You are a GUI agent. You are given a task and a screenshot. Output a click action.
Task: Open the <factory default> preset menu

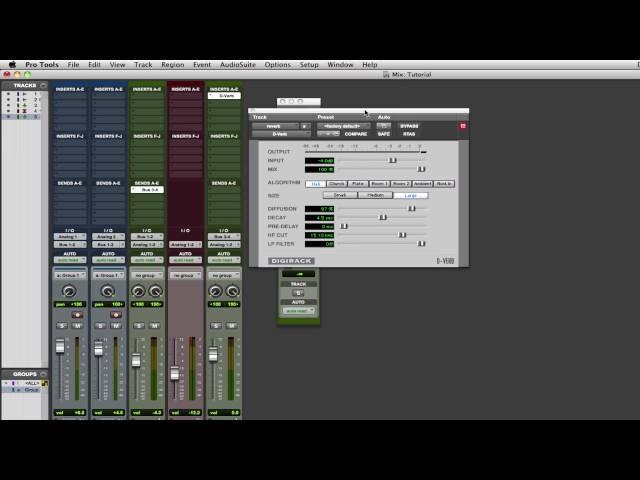tap(344, 126)
